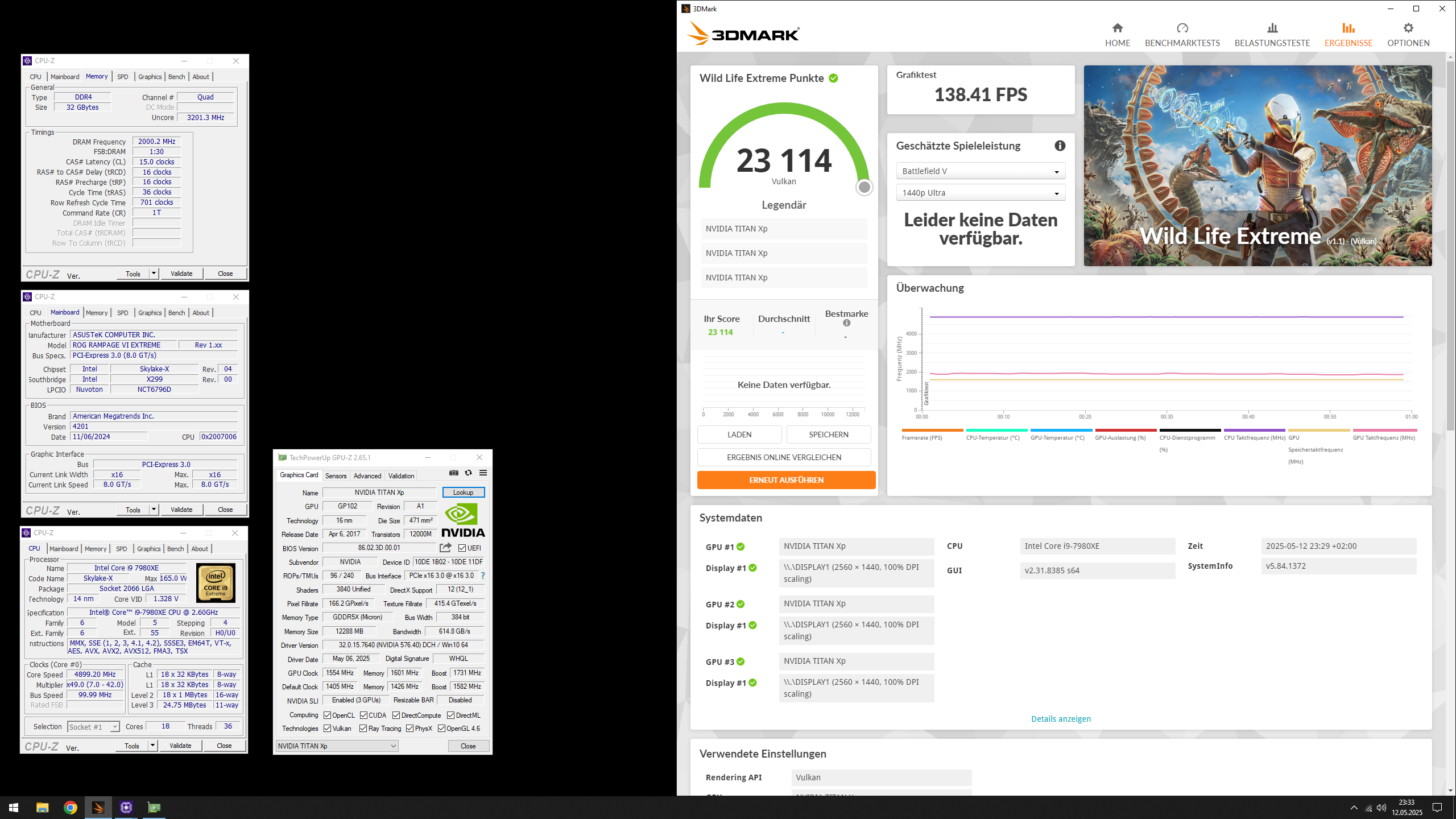This screenshot has height=819, width=1456.
Task: Click the GPU-Z BIOS export share icon
Action: (x=445, y=548)
